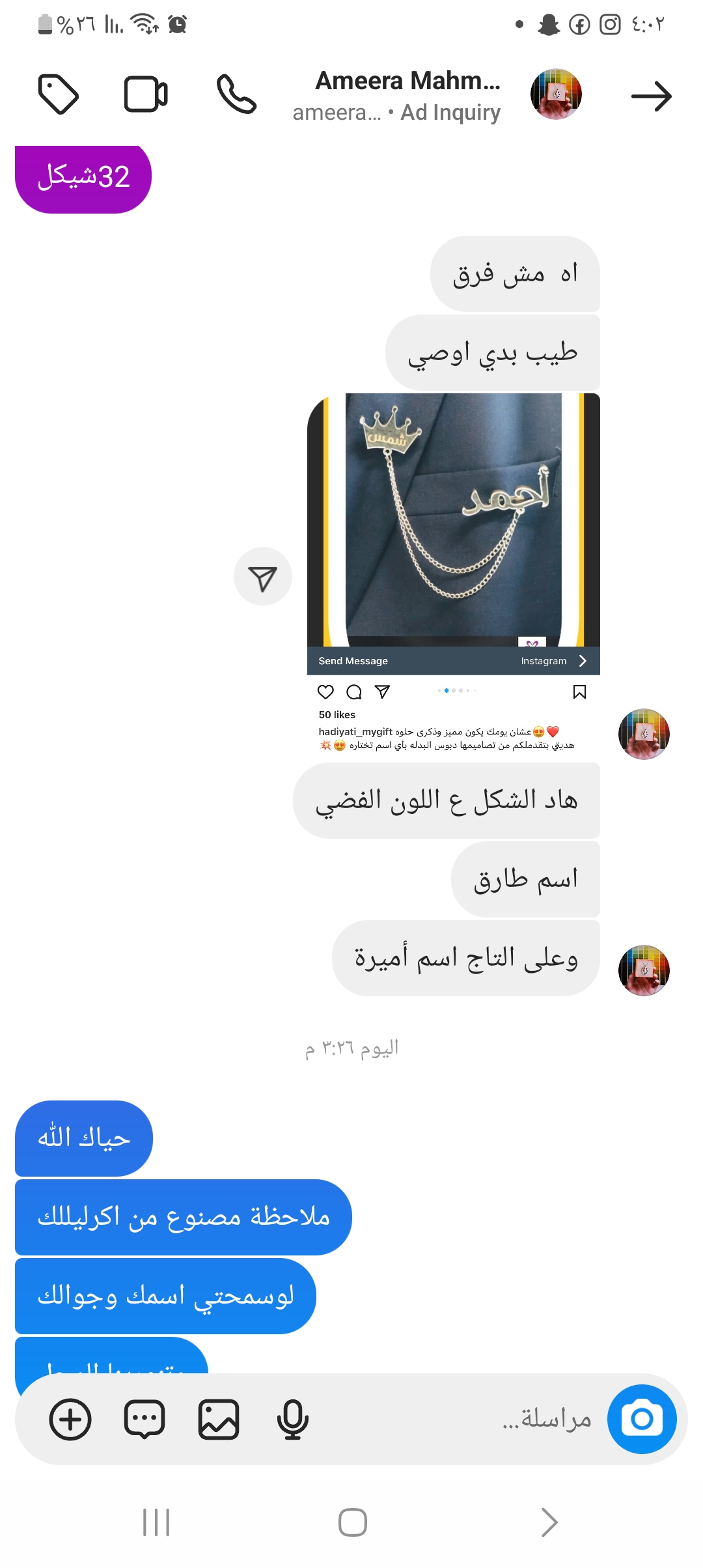Tap the plus icon in message bar
703x1568 pixels.
coord(70,1420)
